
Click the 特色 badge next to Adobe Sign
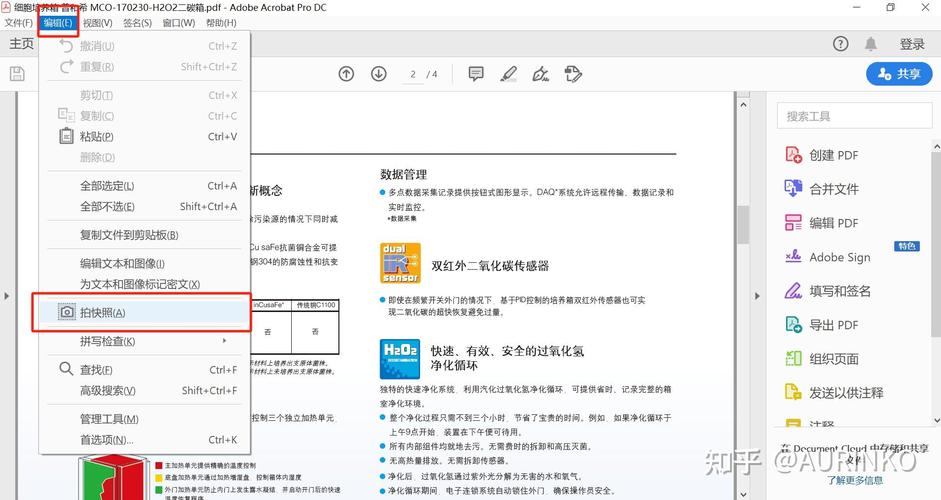click(x=907, y=246)
